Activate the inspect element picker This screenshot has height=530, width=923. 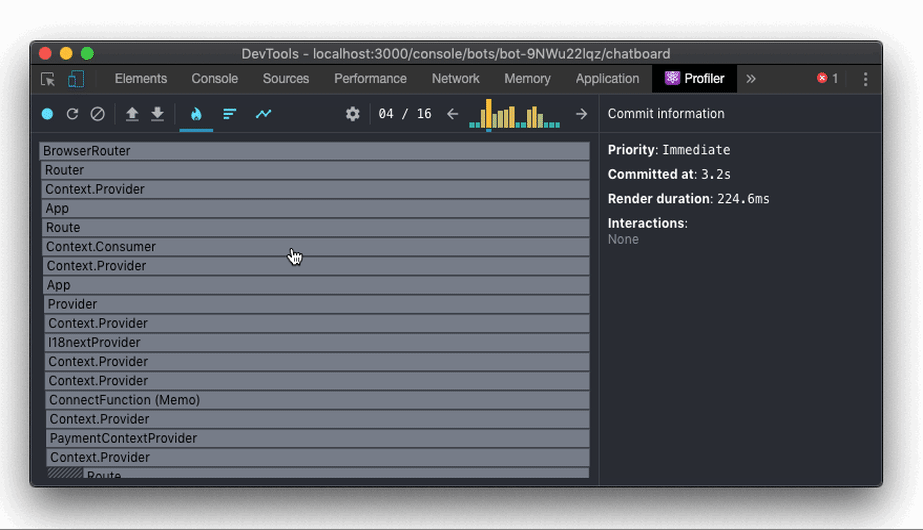point(48,79)
